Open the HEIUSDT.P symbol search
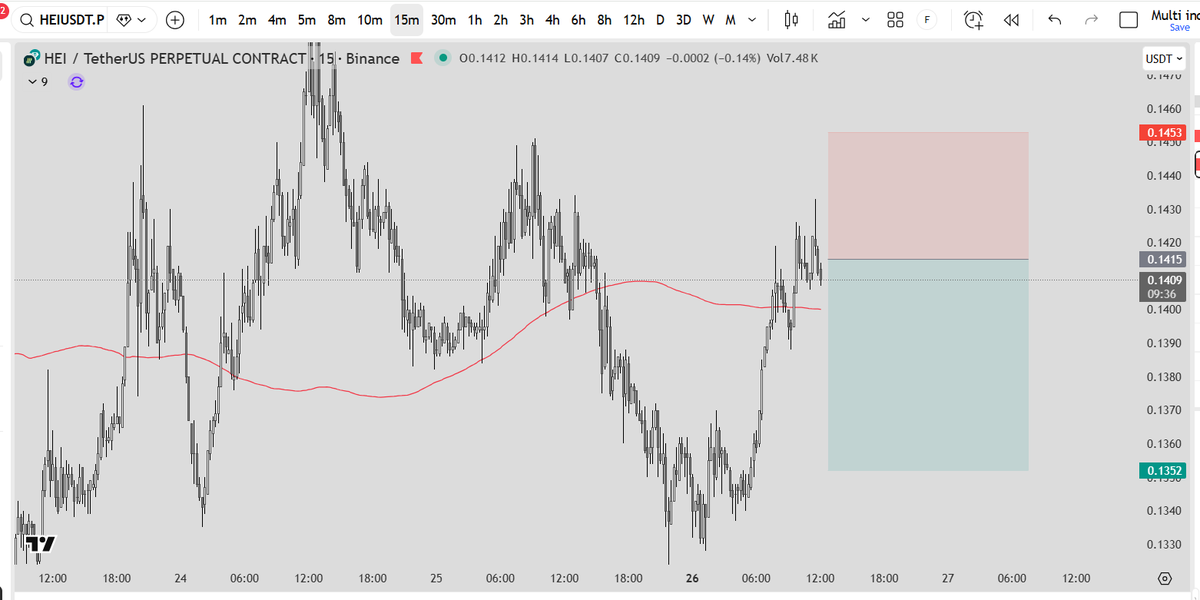 pyautogui.click(x=62, y=20)
